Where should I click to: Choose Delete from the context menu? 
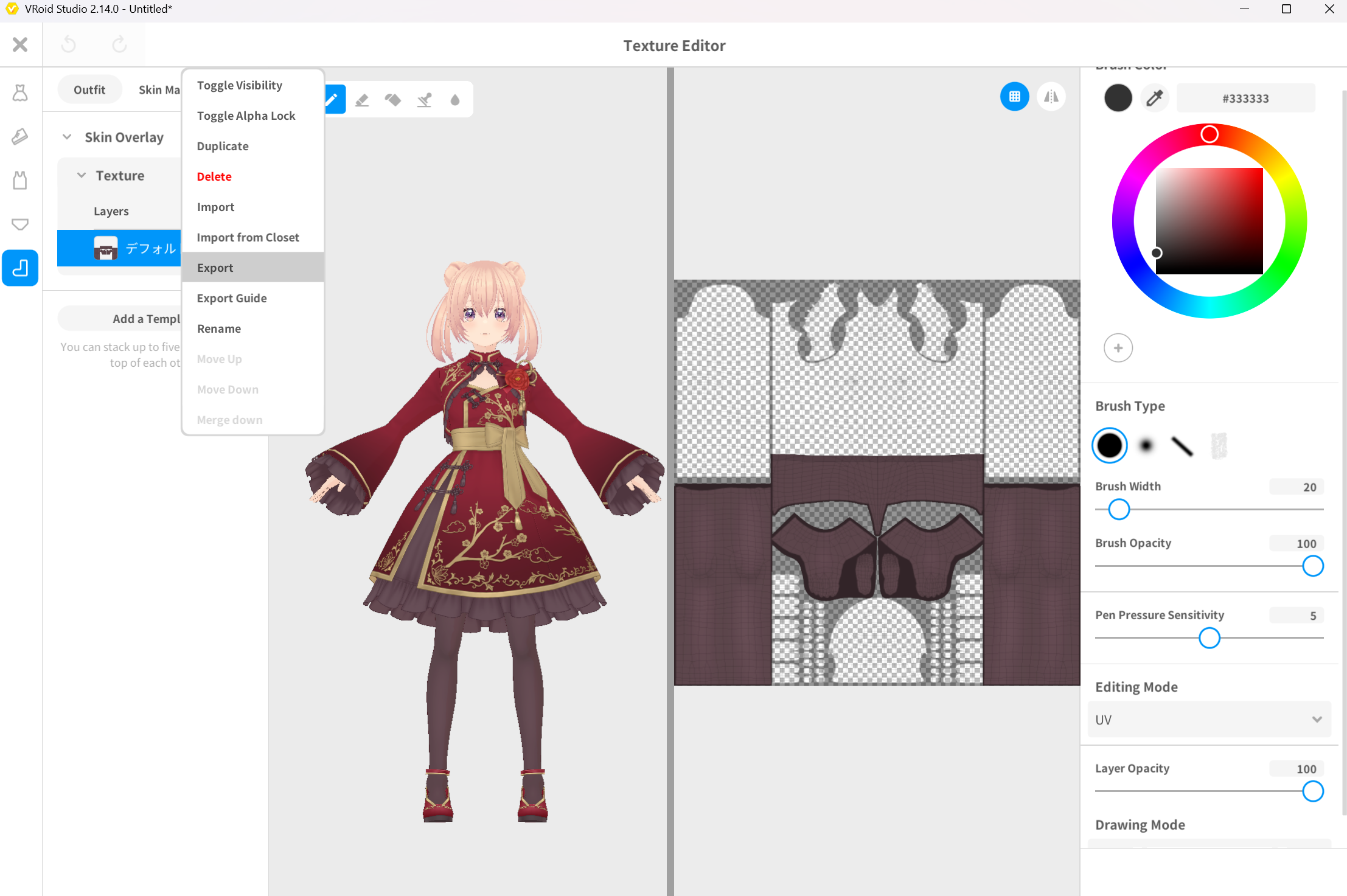(x=252, y=176)
